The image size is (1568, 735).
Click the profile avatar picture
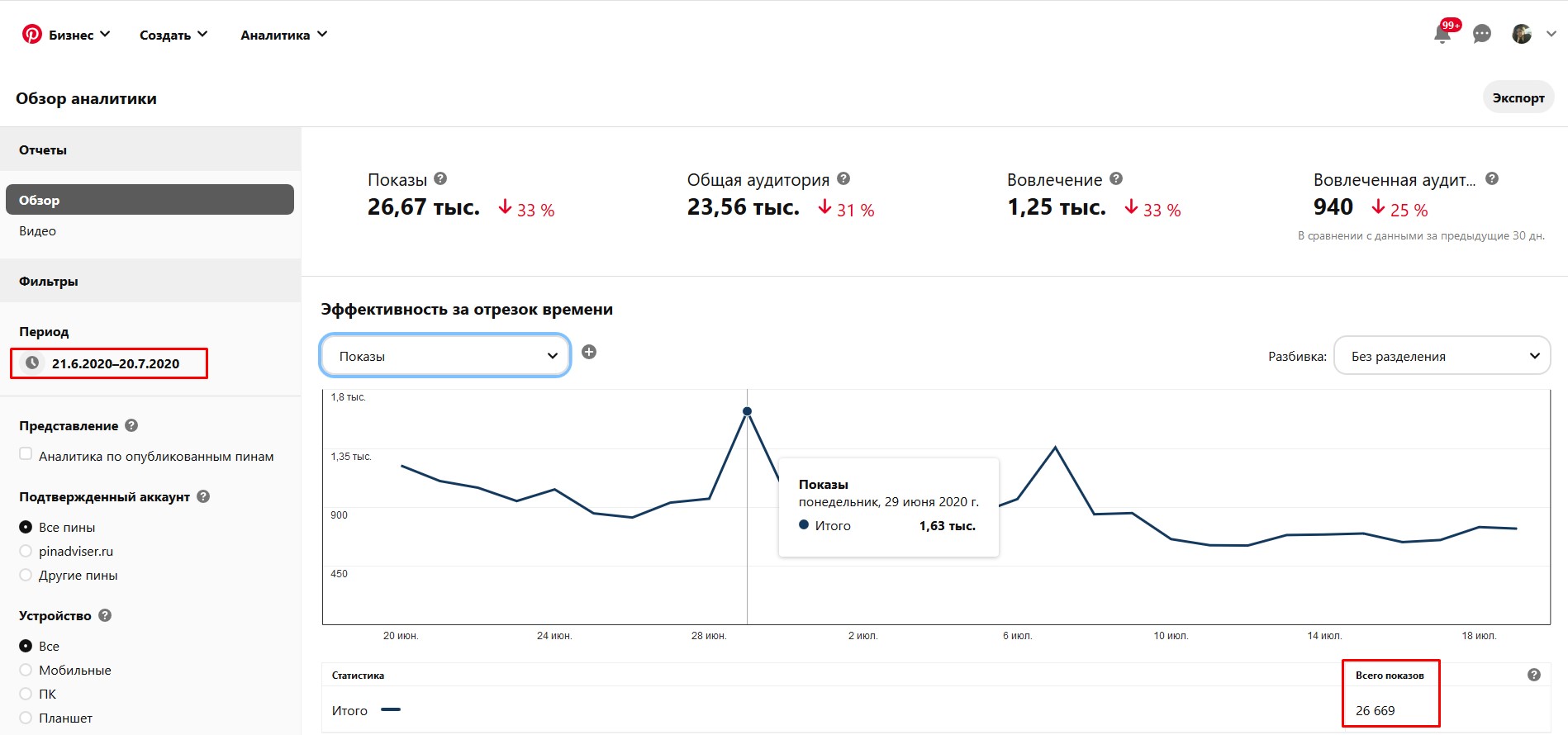(1522, 34)
